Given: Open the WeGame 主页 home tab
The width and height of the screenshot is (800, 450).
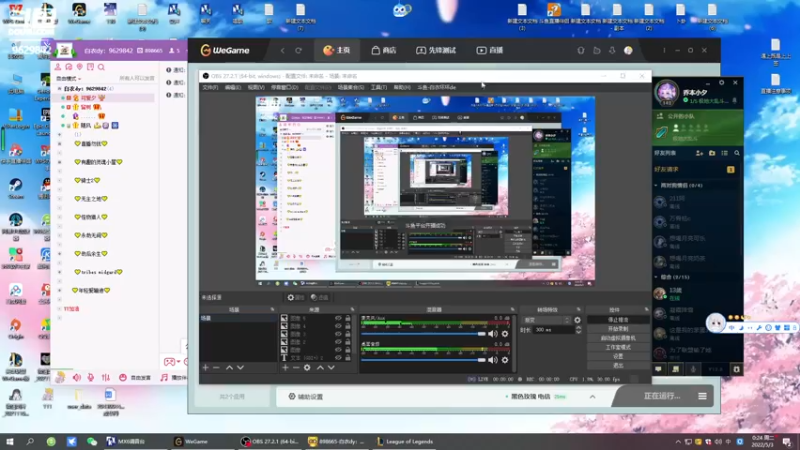Looking at the screenshot, I should tap(337, 50).
